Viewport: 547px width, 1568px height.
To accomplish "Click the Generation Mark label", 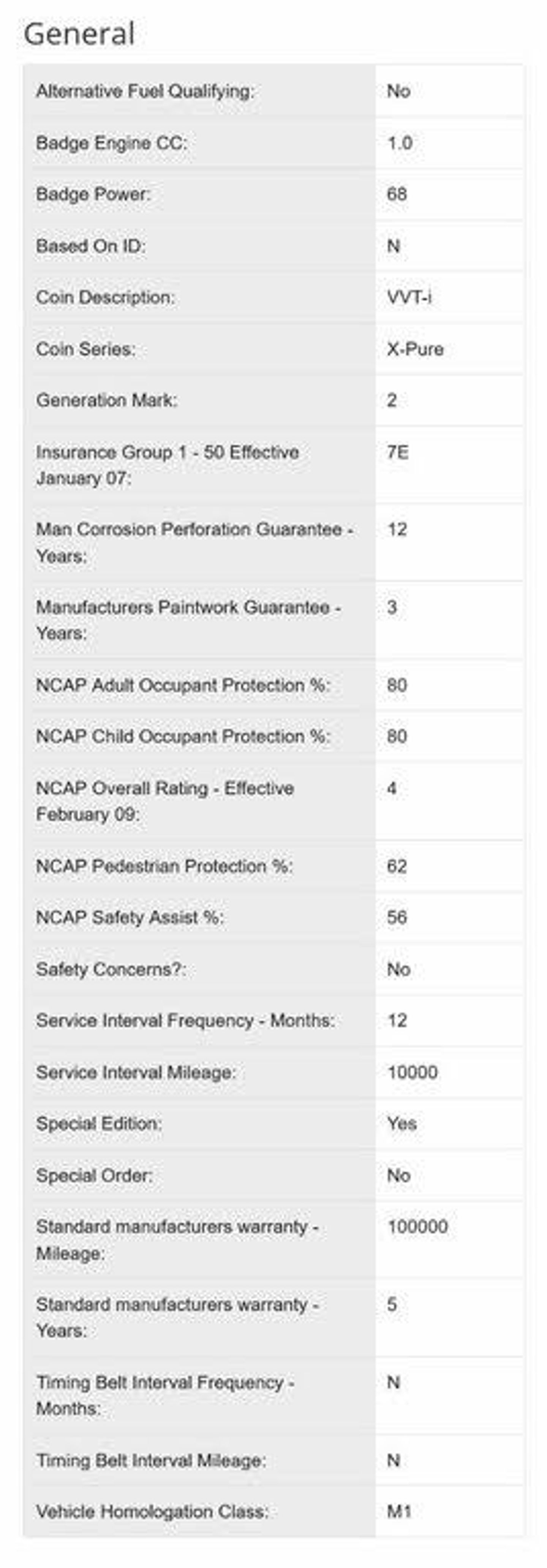I will click(x=106, y=400).
